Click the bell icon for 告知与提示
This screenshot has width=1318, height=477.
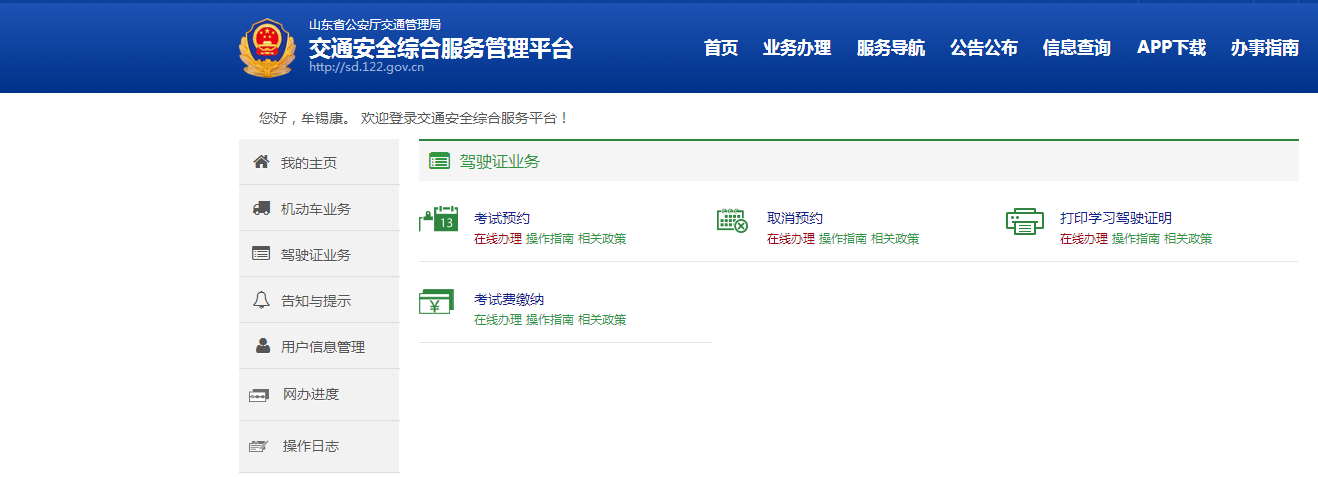(261, 300)
